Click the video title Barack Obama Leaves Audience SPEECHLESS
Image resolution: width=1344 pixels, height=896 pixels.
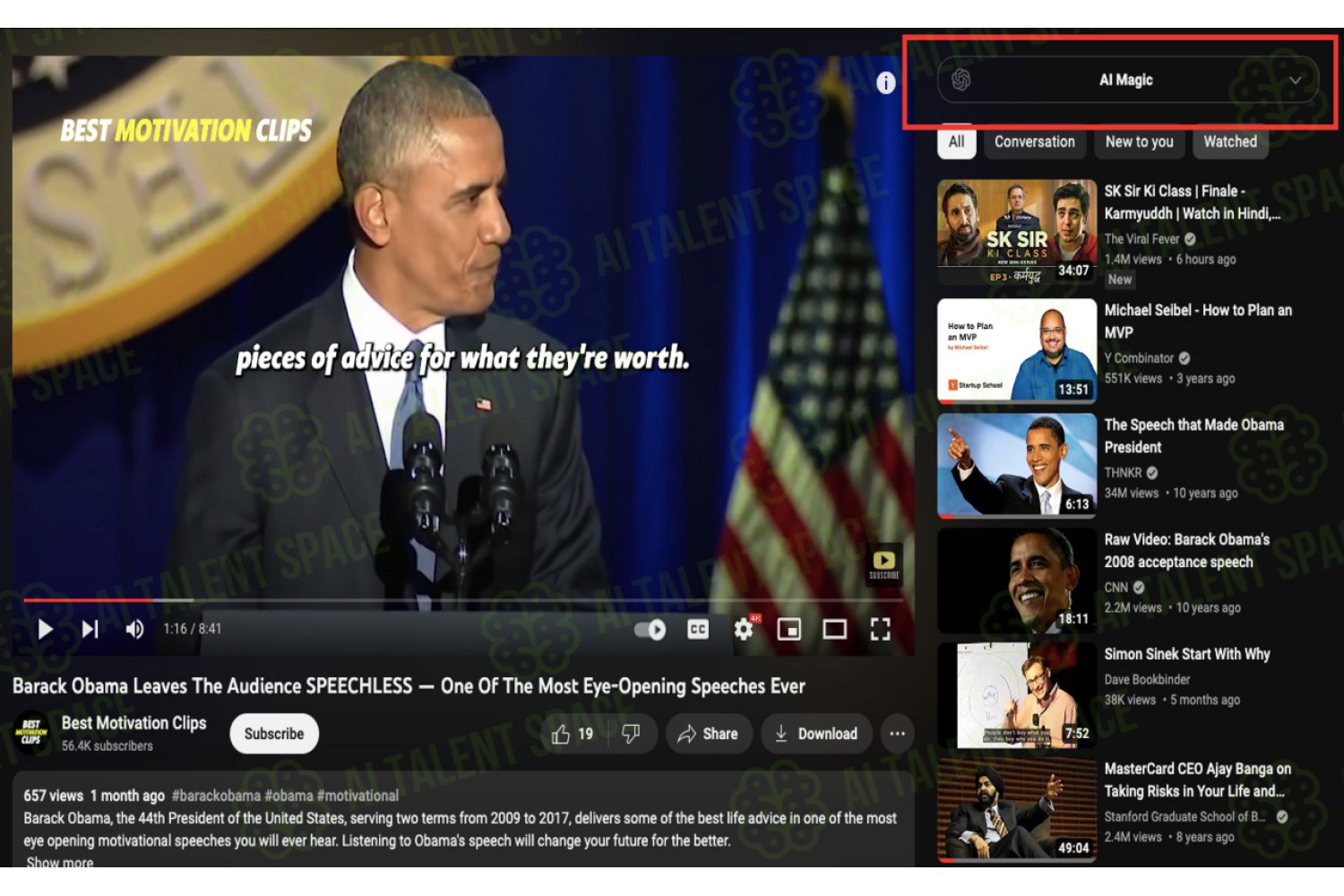coord(409,686)
